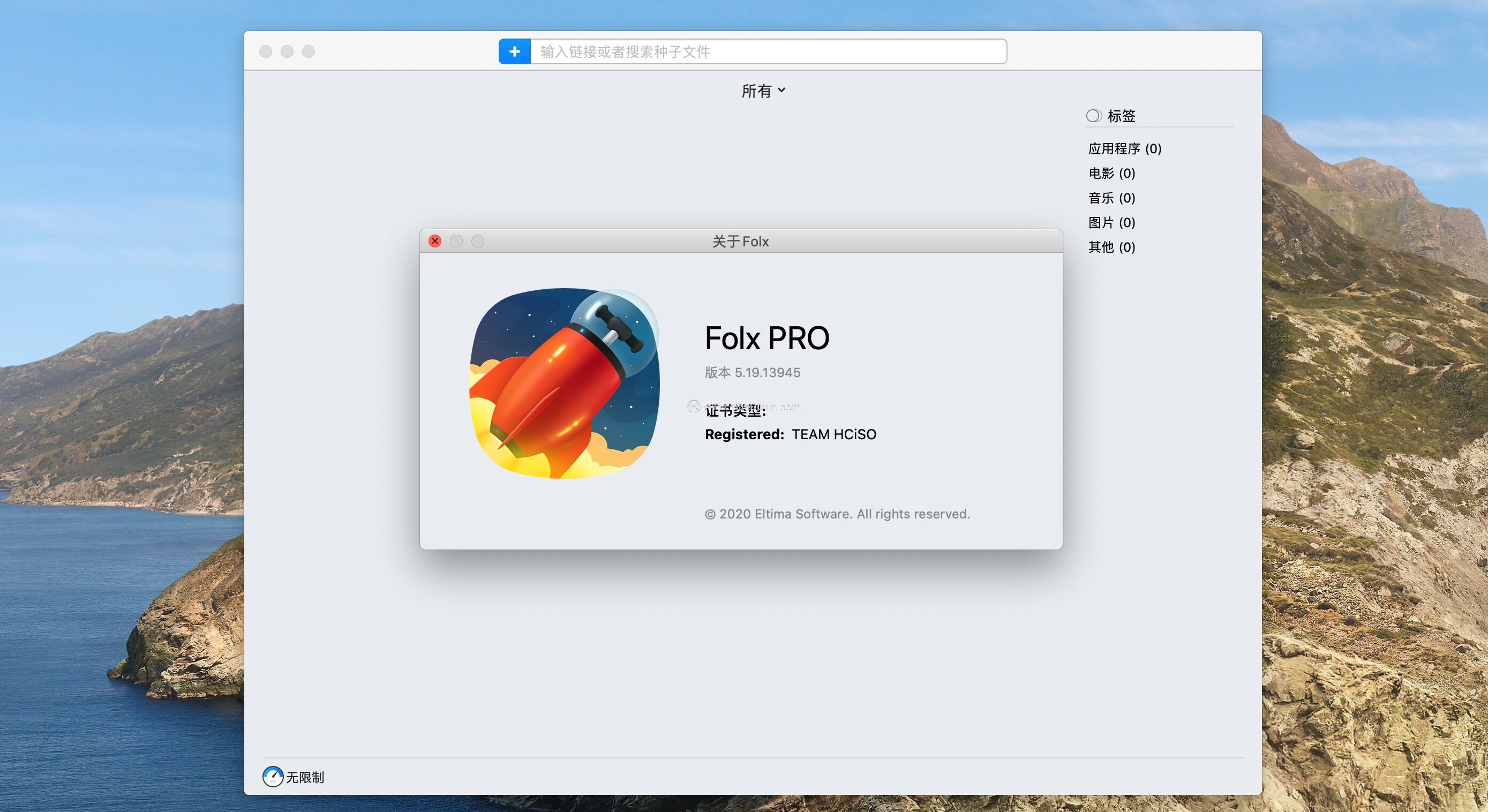Select the 其他 (0) tag
Image resolution: width=1488 pixels, height=812 pixels.
[x=1111, y=247]
